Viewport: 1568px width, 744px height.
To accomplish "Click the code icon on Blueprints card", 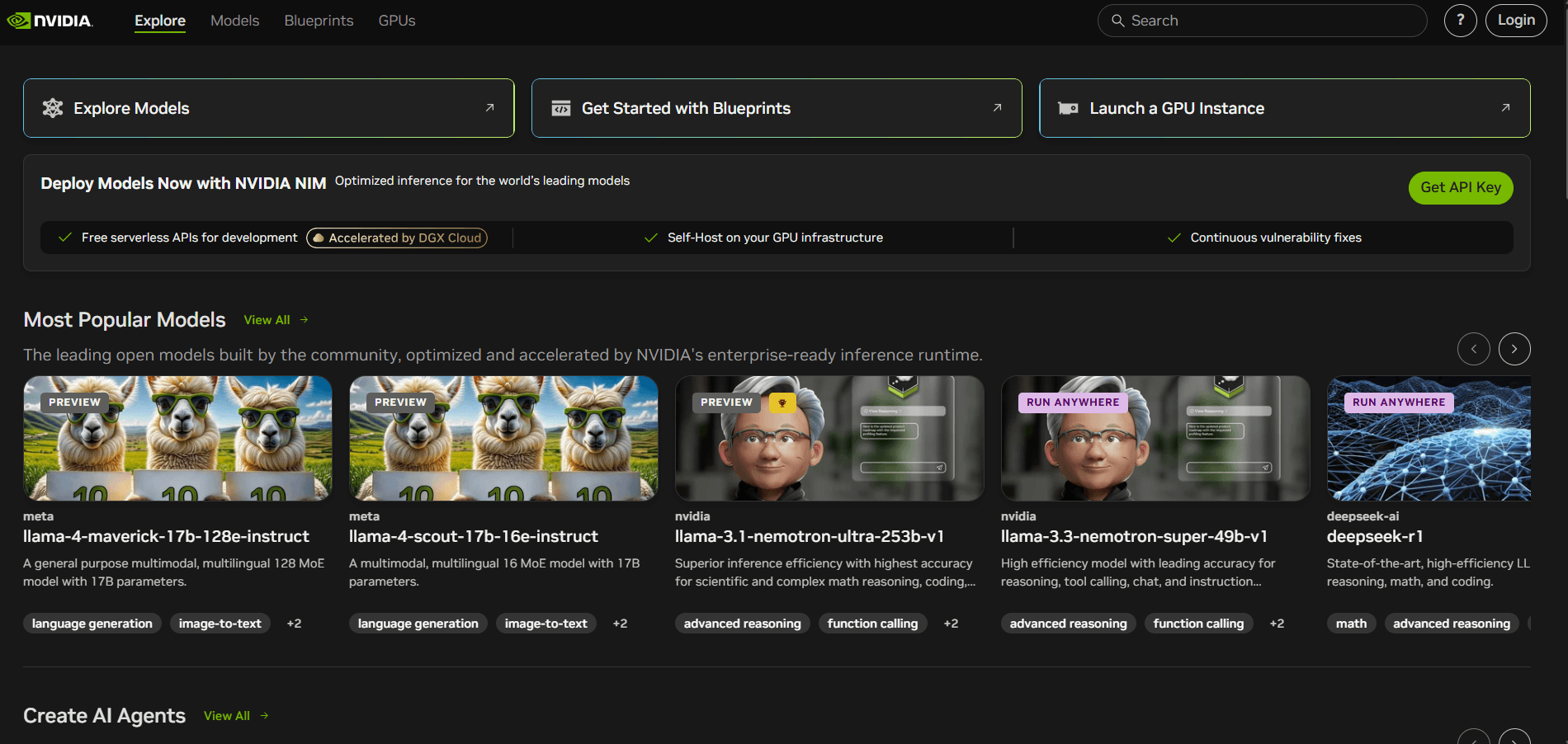I will (560, 108).
